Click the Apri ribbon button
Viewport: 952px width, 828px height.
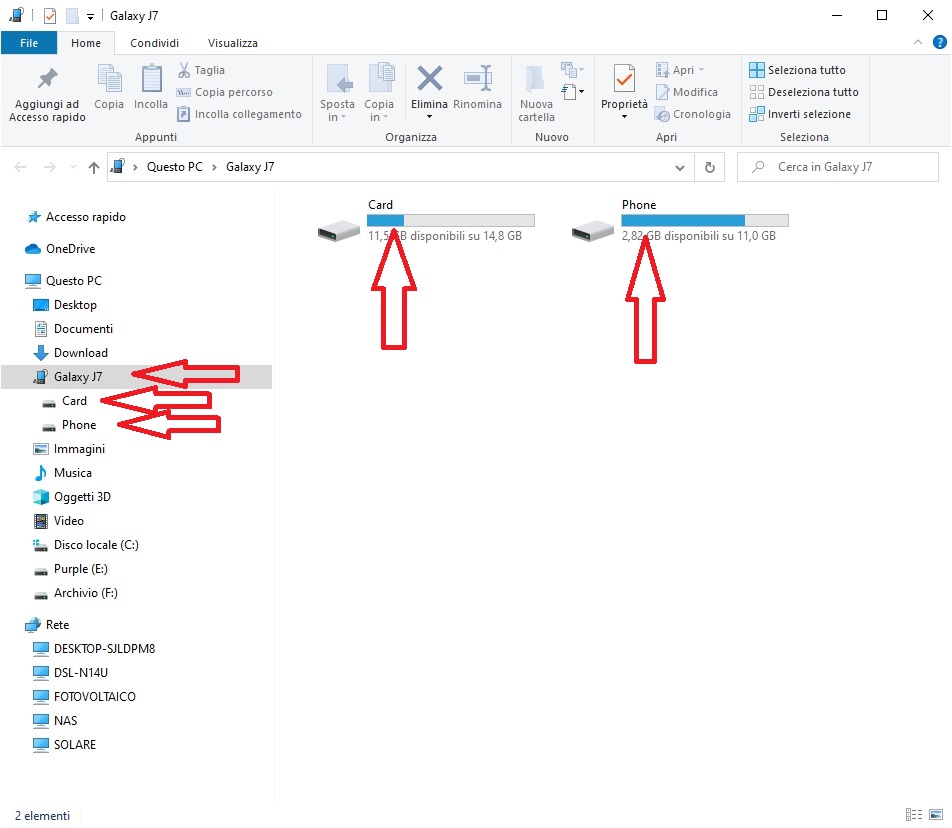point(680,70)
